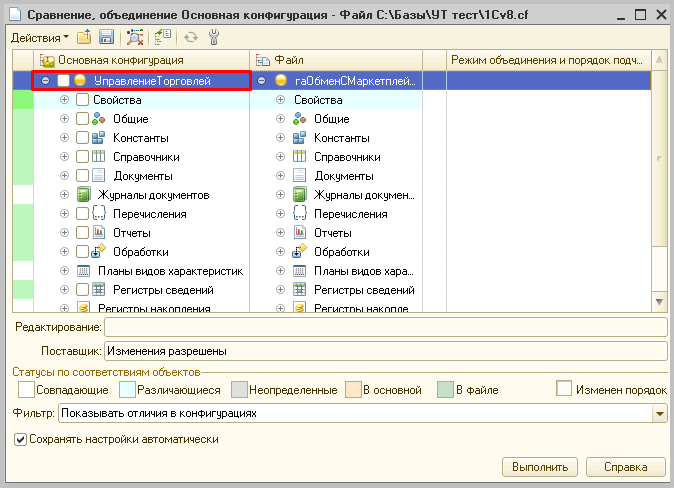Click the Файл column header
Image resolution: width=674 pixels, height=488 pixels.
click(x=336, y=60)
